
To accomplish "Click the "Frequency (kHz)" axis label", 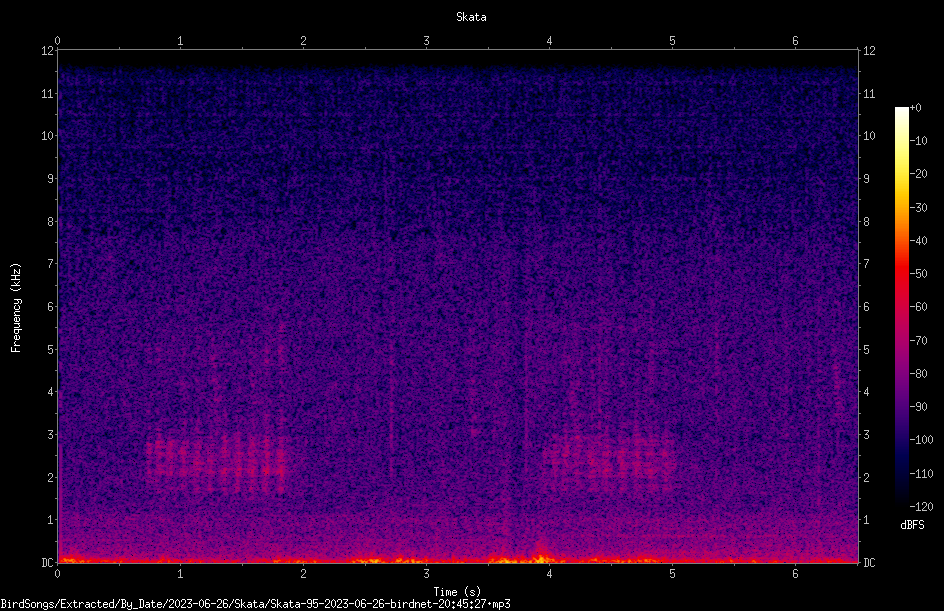I will tap(16, 308).
